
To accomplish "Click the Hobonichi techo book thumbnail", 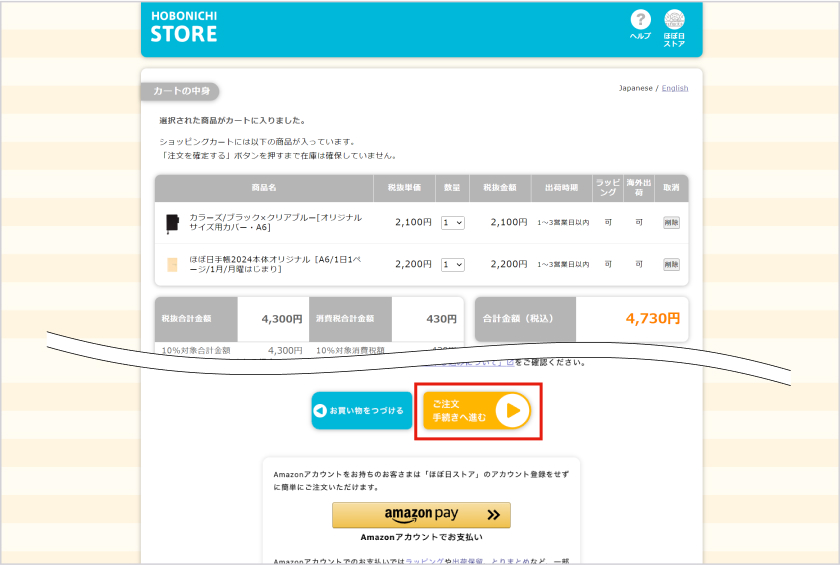I will 172,265.
